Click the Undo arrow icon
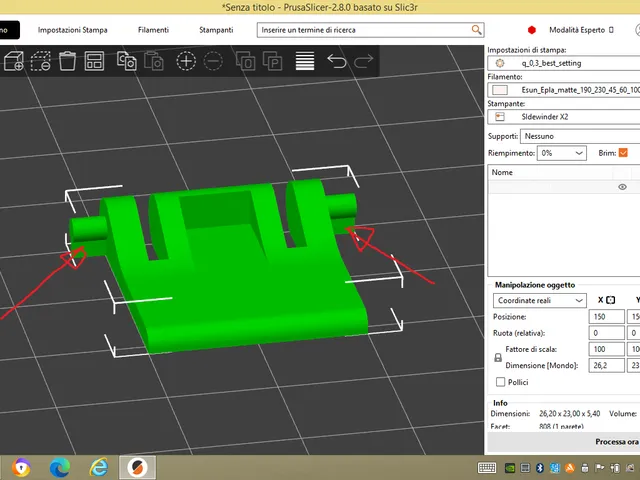This screenshot has height=480, width=640. pyautogui.click(x=337, y=61)
